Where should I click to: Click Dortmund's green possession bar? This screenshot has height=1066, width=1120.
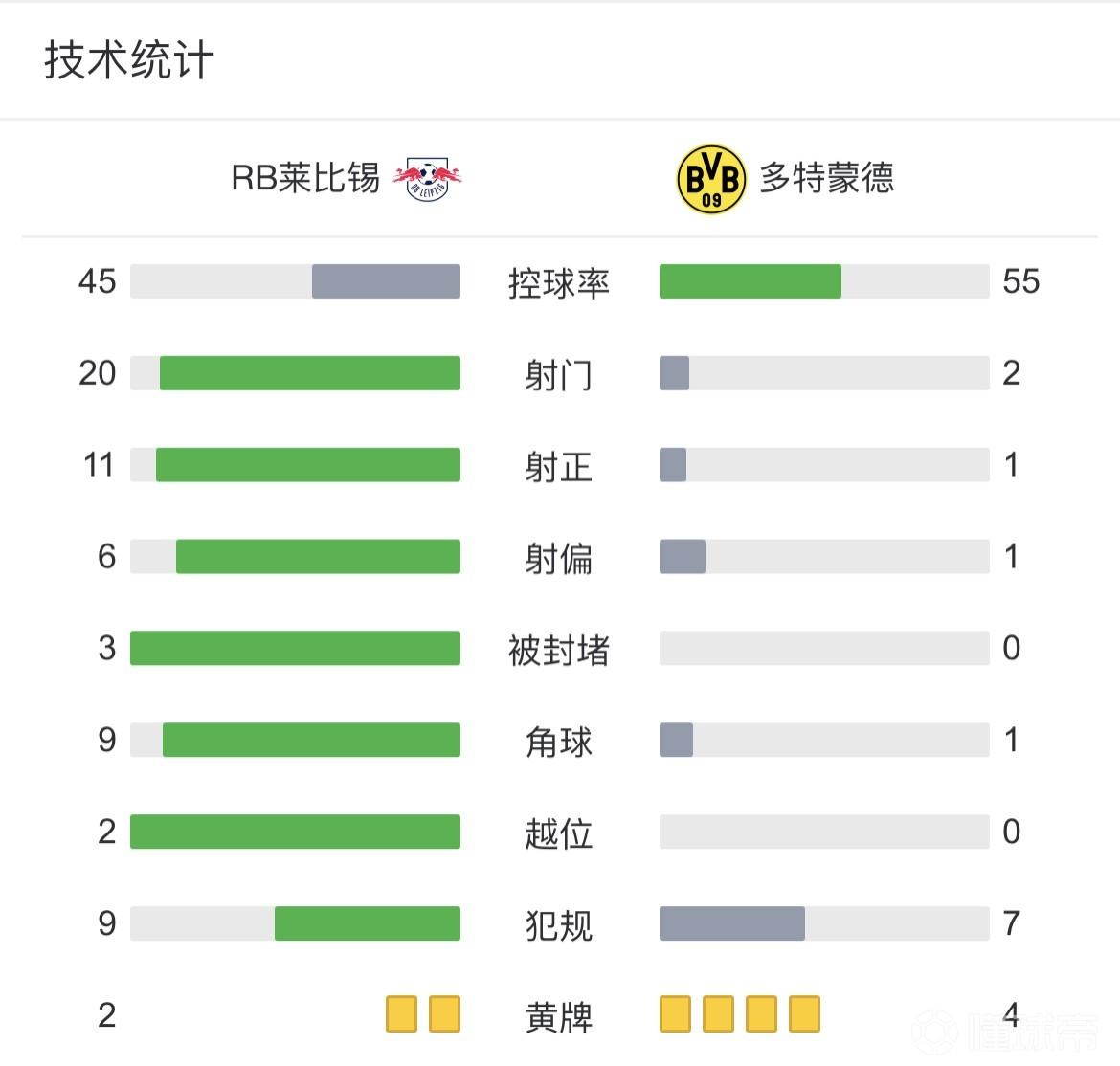click(x=750, y=281)
